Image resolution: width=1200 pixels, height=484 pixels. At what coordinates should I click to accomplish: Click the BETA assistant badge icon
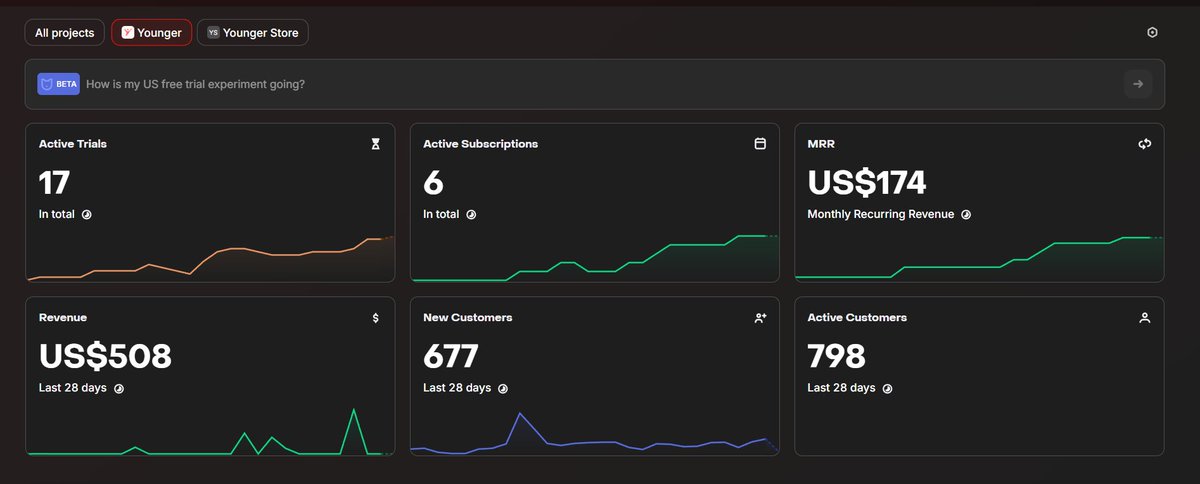tap(58, 84)
